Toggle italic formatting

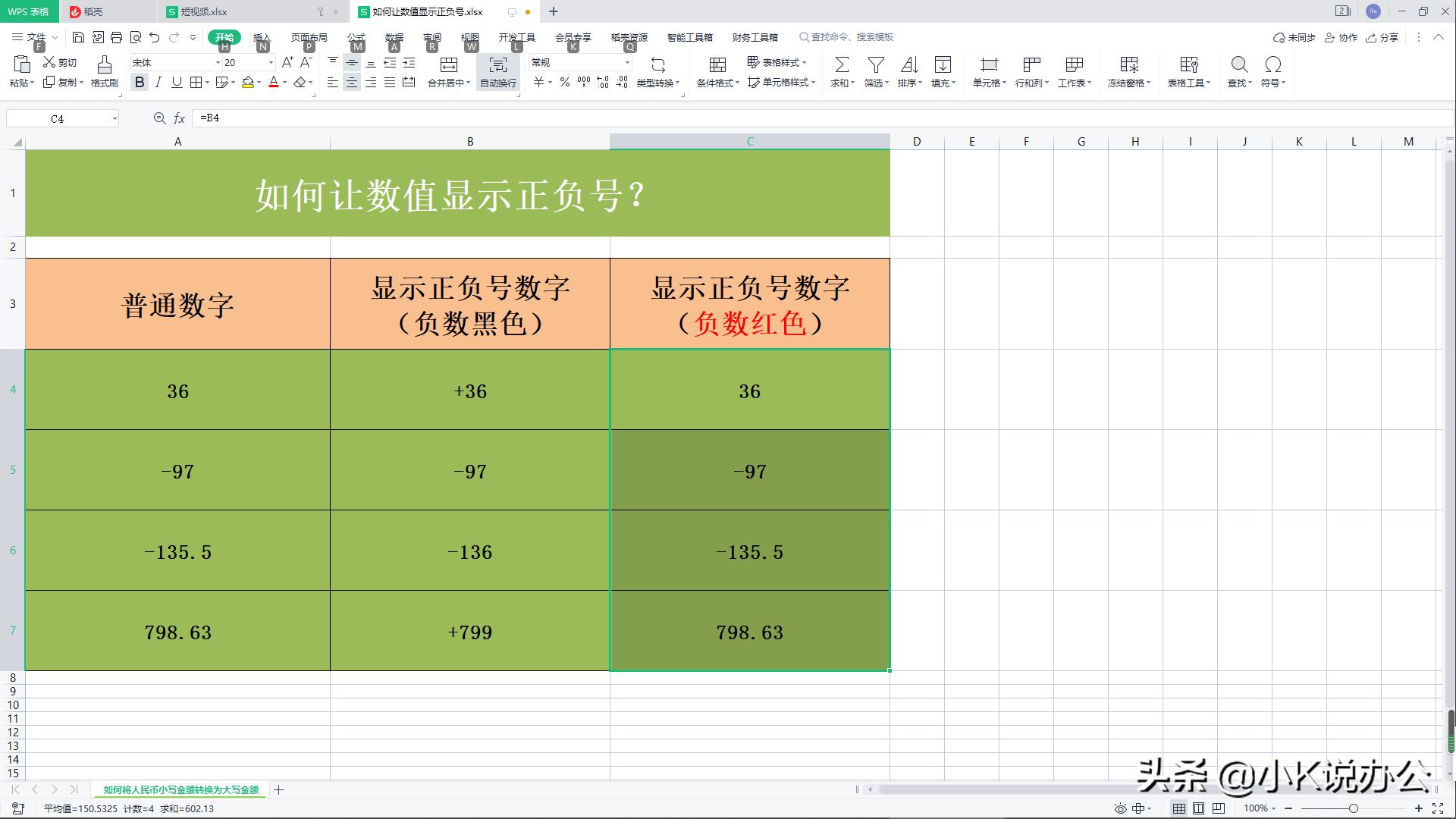(x=158, y=83)
